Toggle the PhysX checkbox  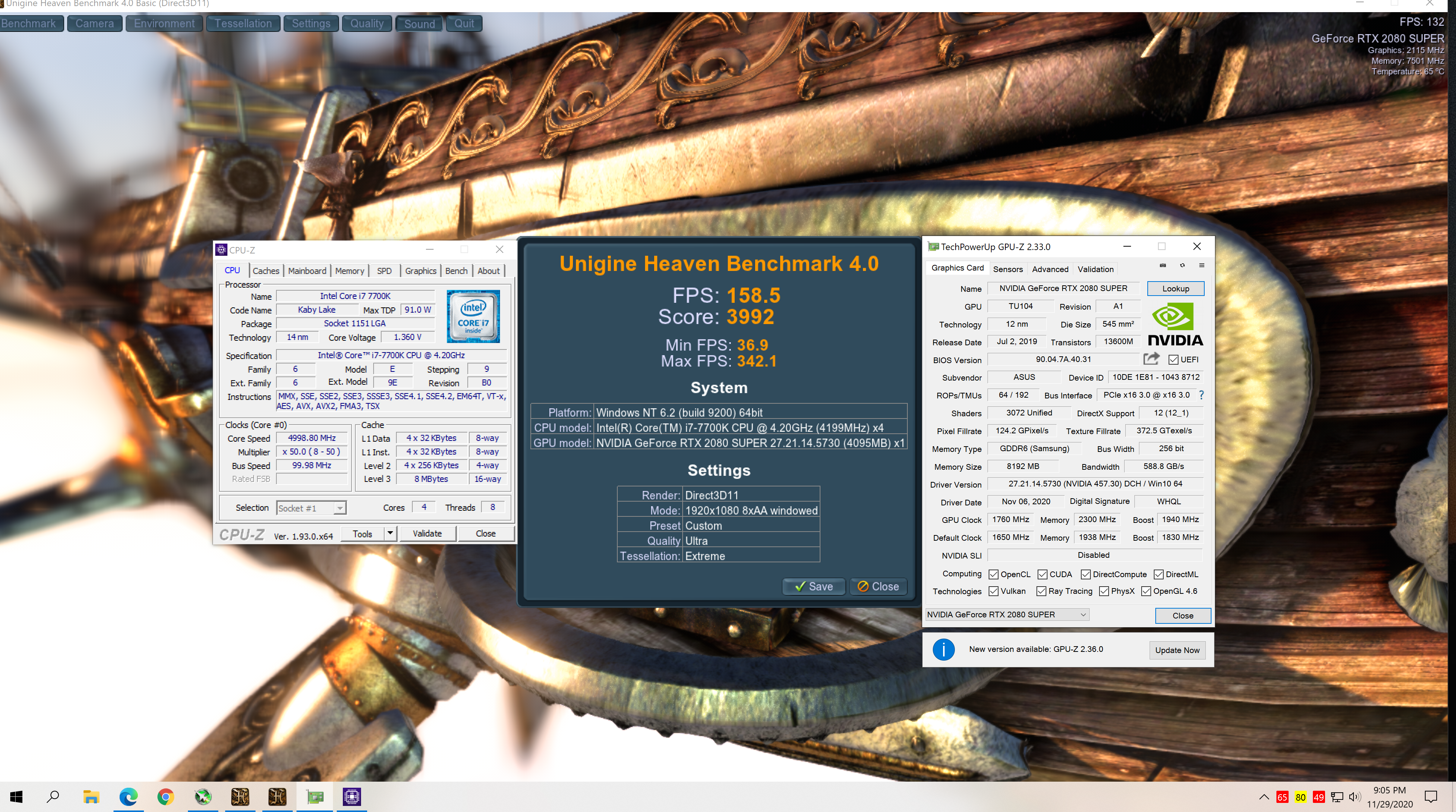click(x=1103, y=591)
